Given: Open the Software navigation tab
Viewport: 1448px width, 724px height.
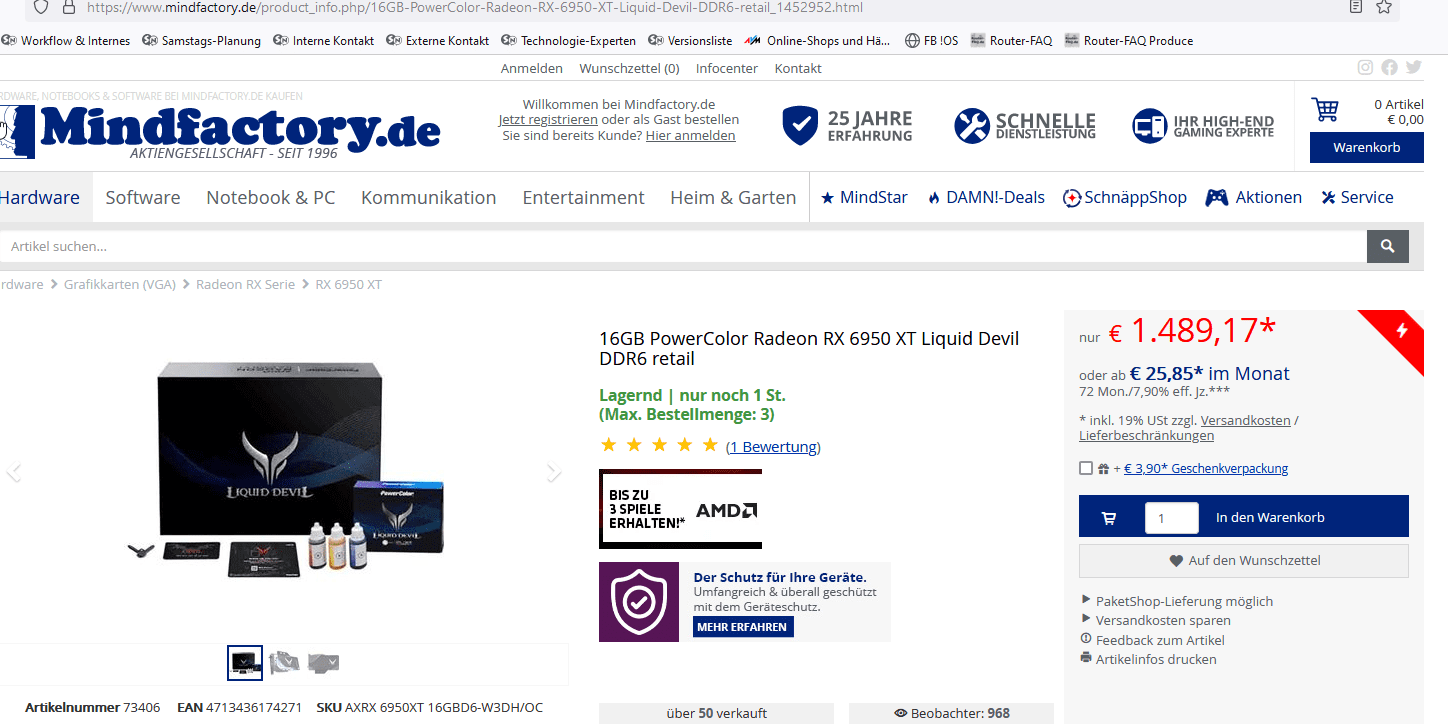Looking at the screenshot, I should click(143, 197).
